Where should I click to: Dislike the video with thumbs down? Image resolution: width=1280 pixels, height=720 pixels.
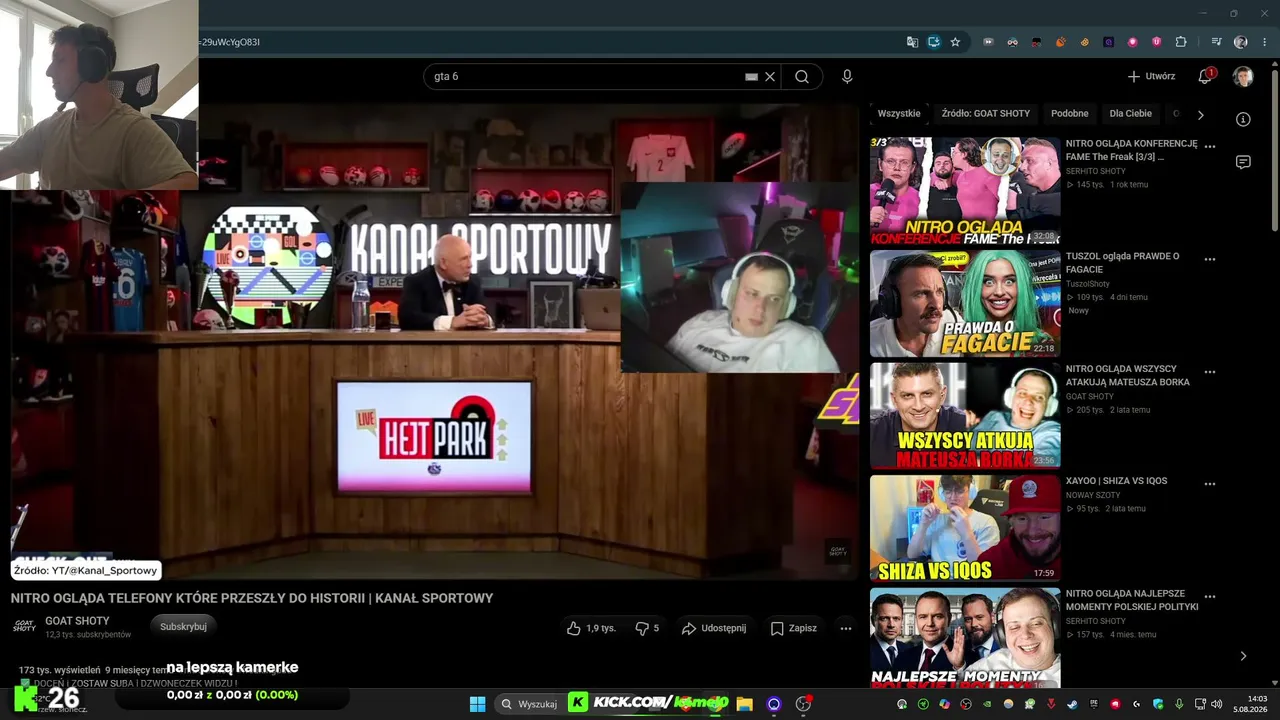pos(647,628)
